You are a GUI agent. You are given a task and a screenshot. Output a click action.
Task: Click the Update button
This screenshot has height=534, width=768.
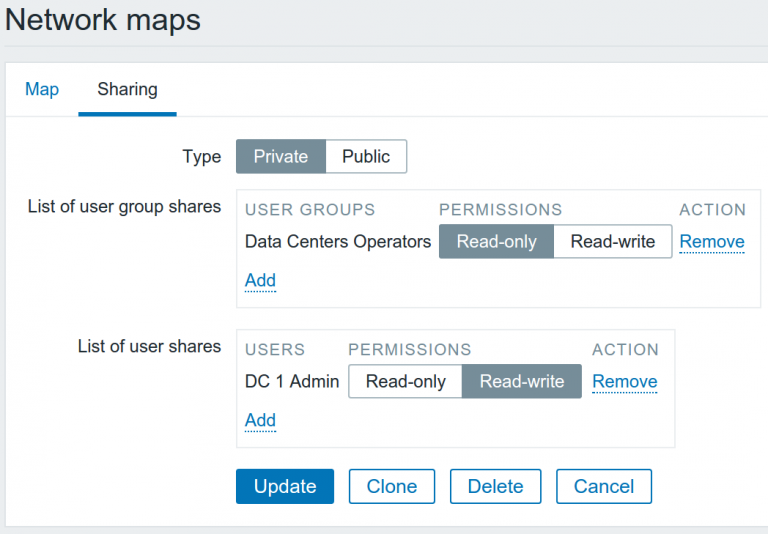click(x=285, y=486)
